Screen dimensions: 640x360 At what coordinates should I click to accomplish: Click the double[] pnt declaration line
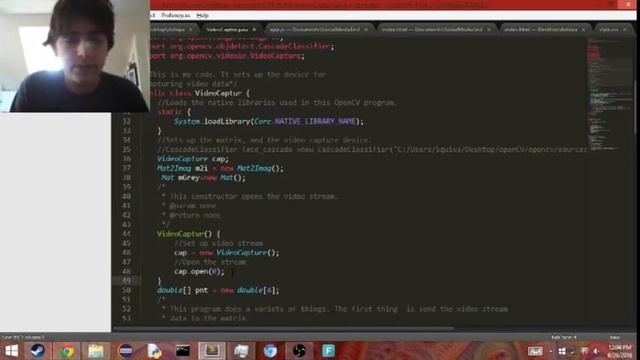click(x=218, y=290)
